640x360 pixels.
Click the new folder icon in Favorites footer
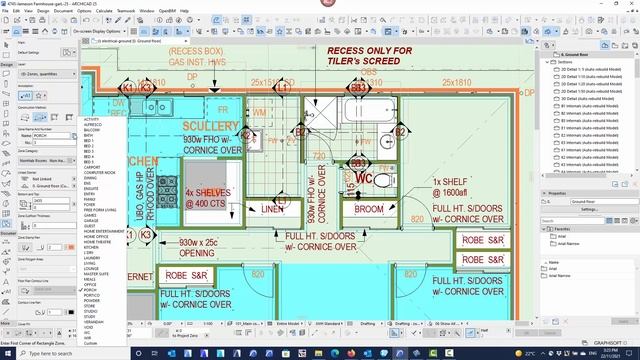(x=556, y=322)
